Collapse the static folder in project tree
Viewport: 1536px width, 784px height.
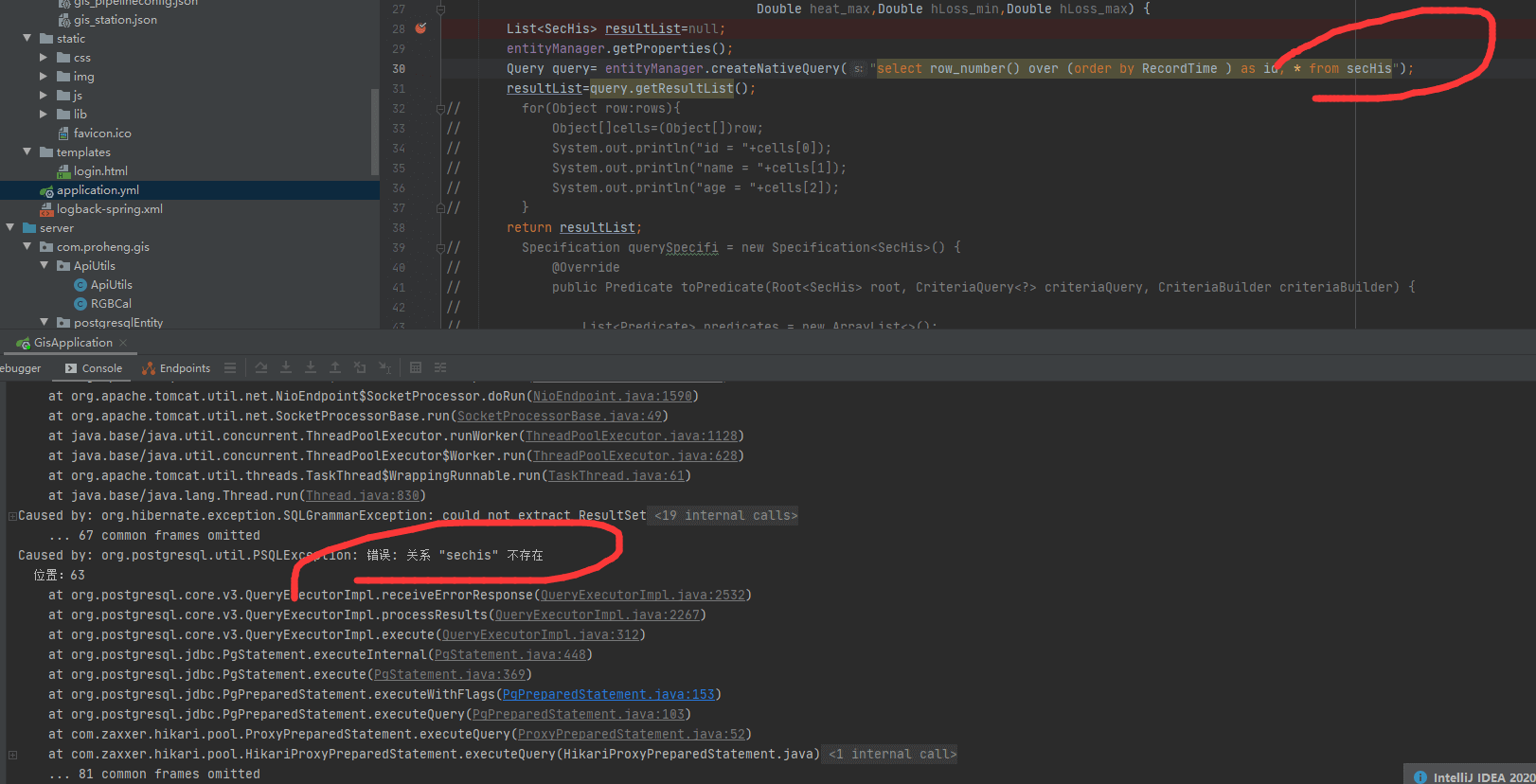(x=27, y=39)
